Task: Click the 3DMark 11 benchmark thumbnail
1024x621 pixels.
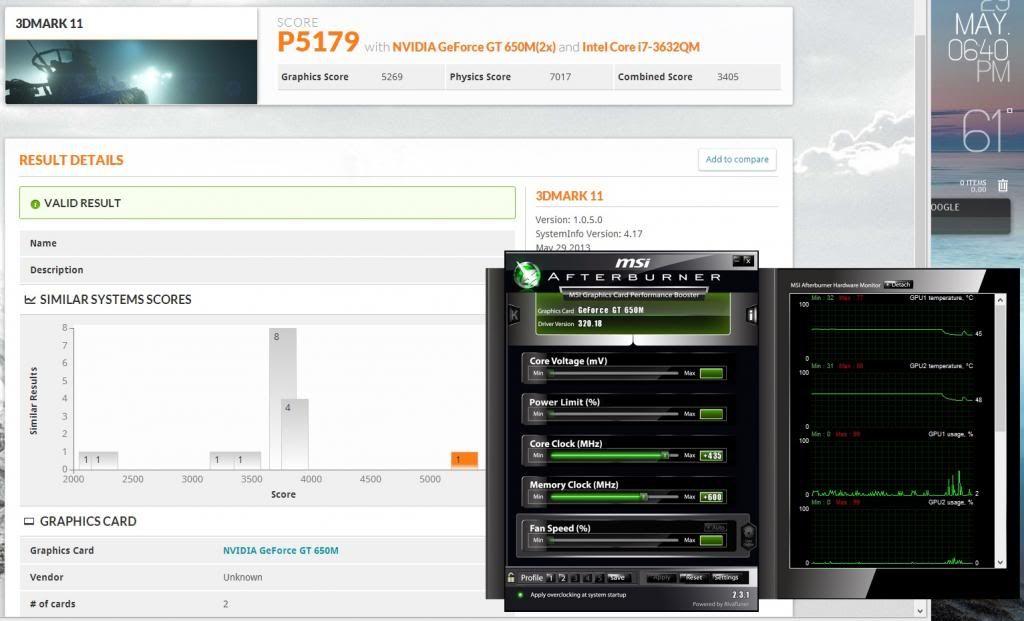Action: pyautogui.click(x=131, y=72)
